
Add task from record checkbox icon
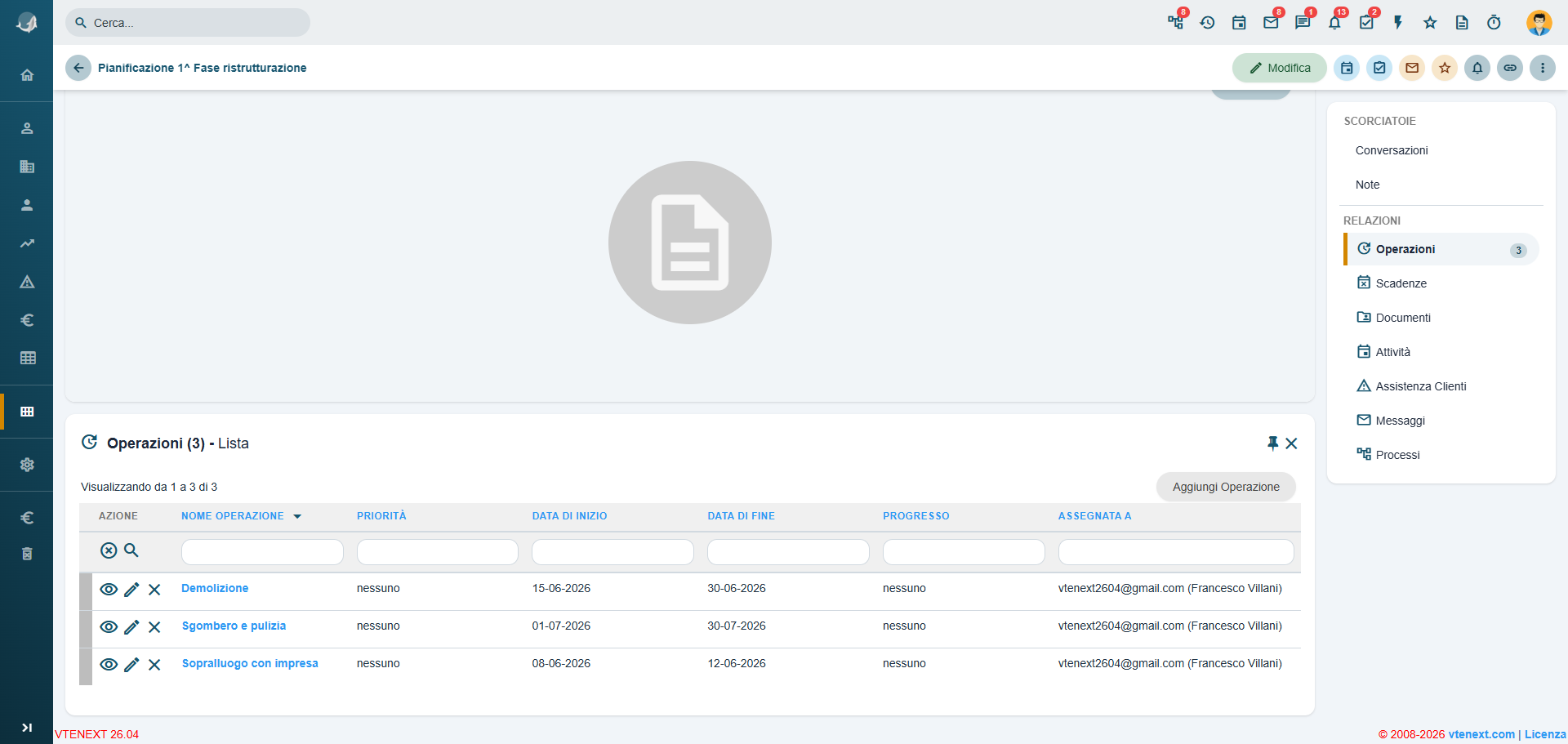coord(1379,68)
